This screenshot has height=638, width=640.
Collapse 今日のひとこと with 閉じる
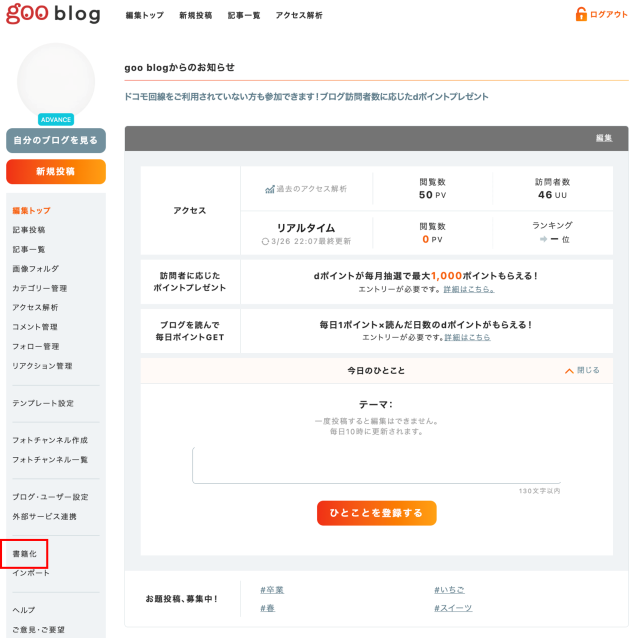pos(582,370)
